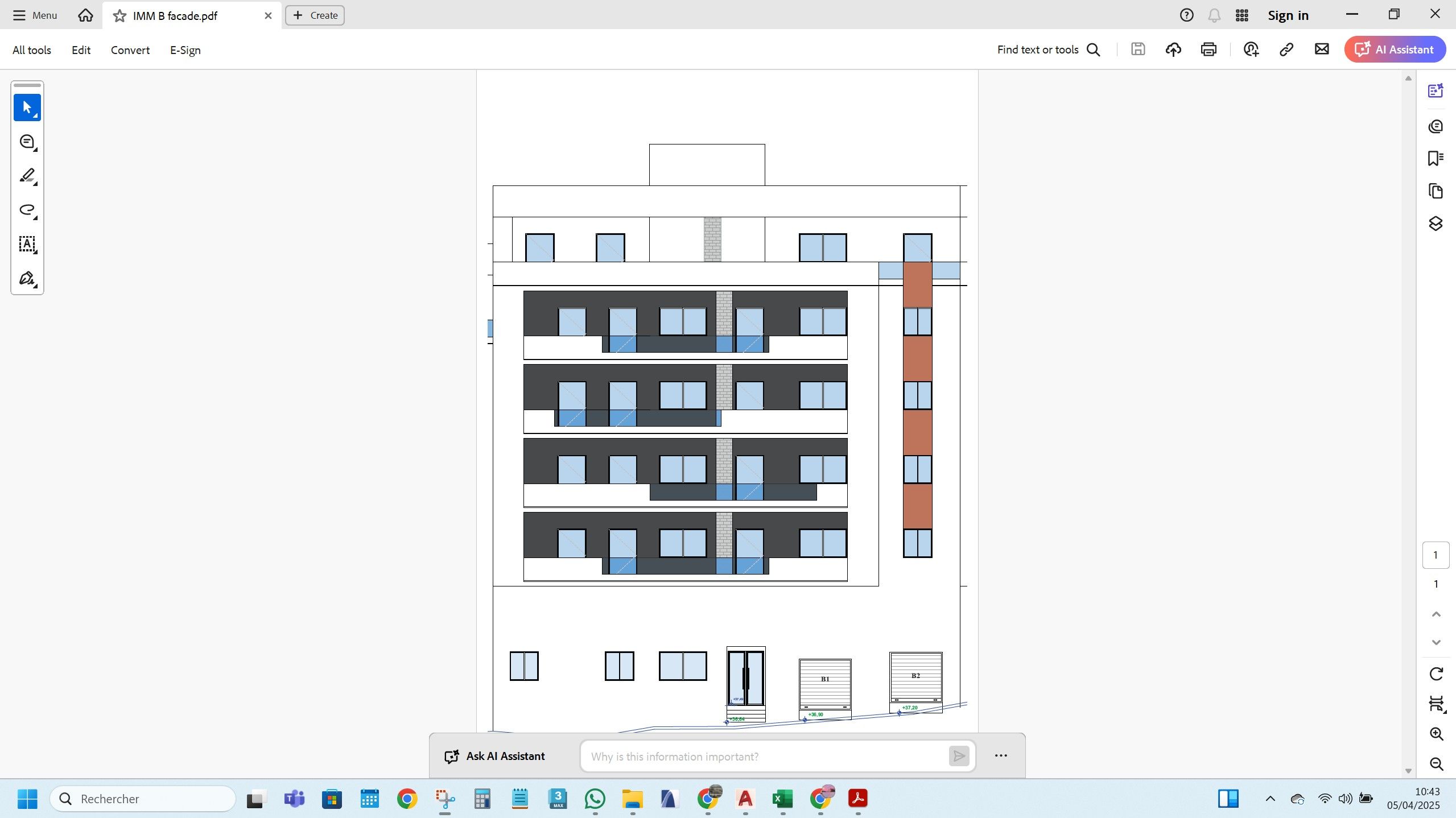1456x818 pixels.
Task: Click the Create button
Action: point(315,15)
